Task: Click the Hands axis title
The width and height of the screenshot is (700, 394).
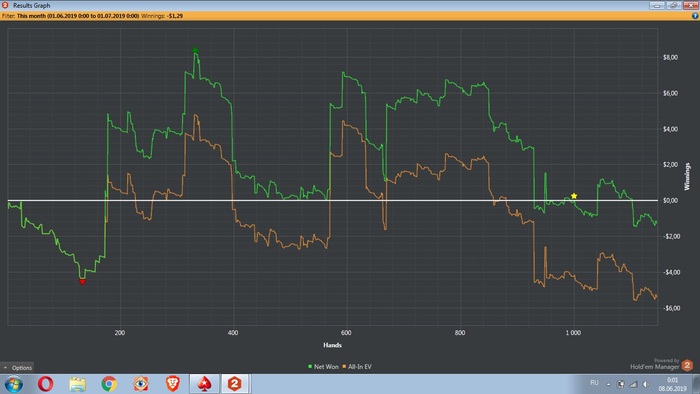Action: coord(332,345)
